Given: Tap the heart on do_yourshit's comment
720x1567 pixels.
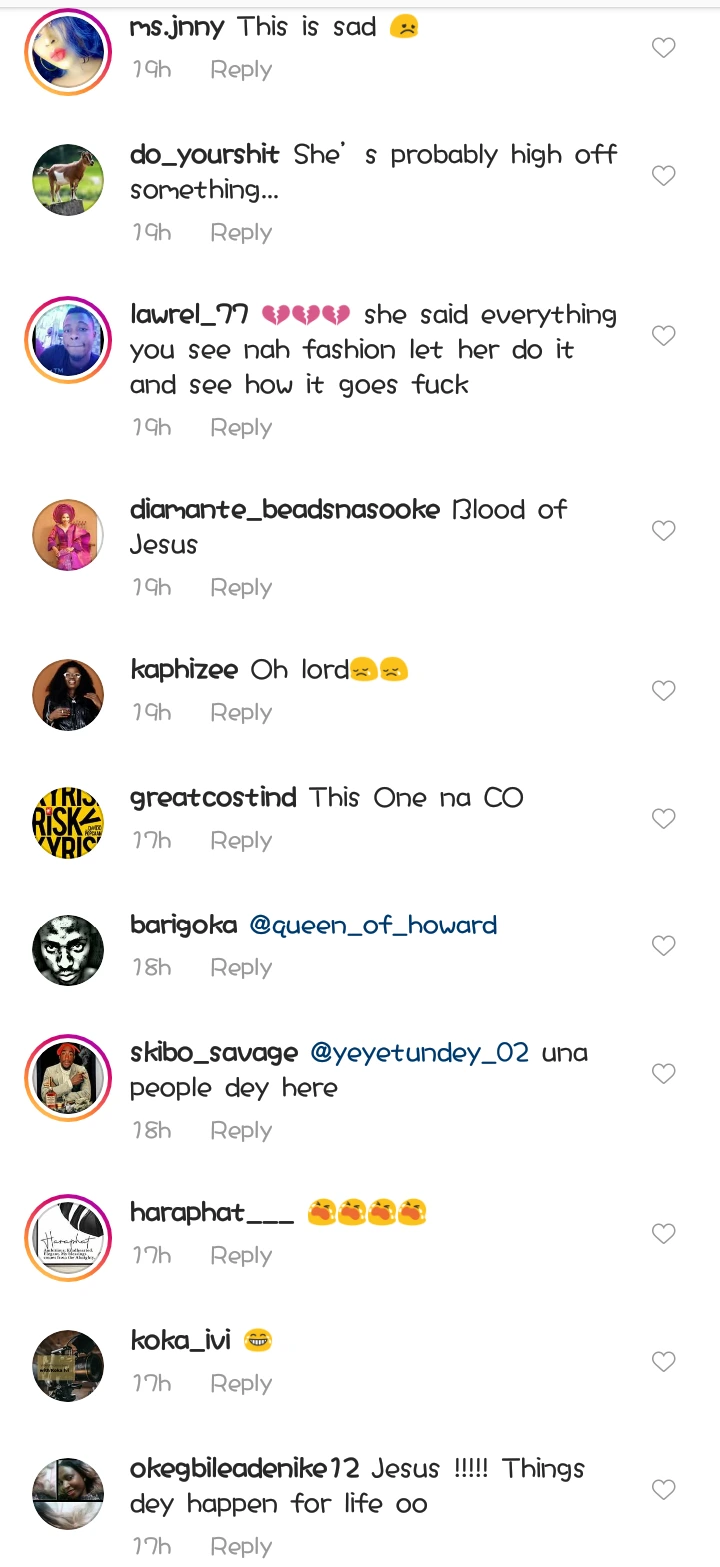Looking at the screenshot, I should (664, 176).
